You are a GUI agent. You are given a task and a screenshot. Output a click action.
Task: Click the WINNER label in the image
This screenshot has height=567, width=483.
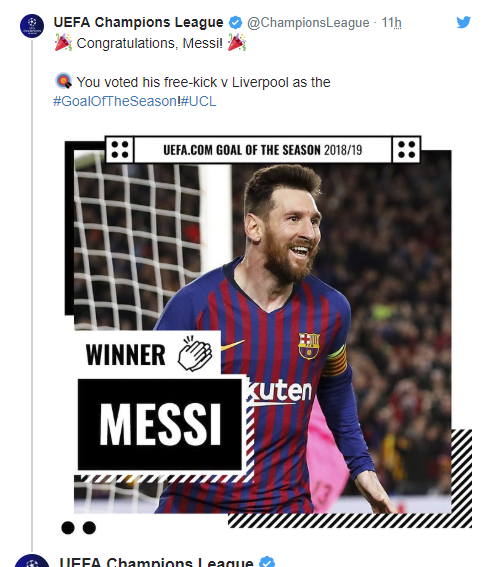pos(125,355)
